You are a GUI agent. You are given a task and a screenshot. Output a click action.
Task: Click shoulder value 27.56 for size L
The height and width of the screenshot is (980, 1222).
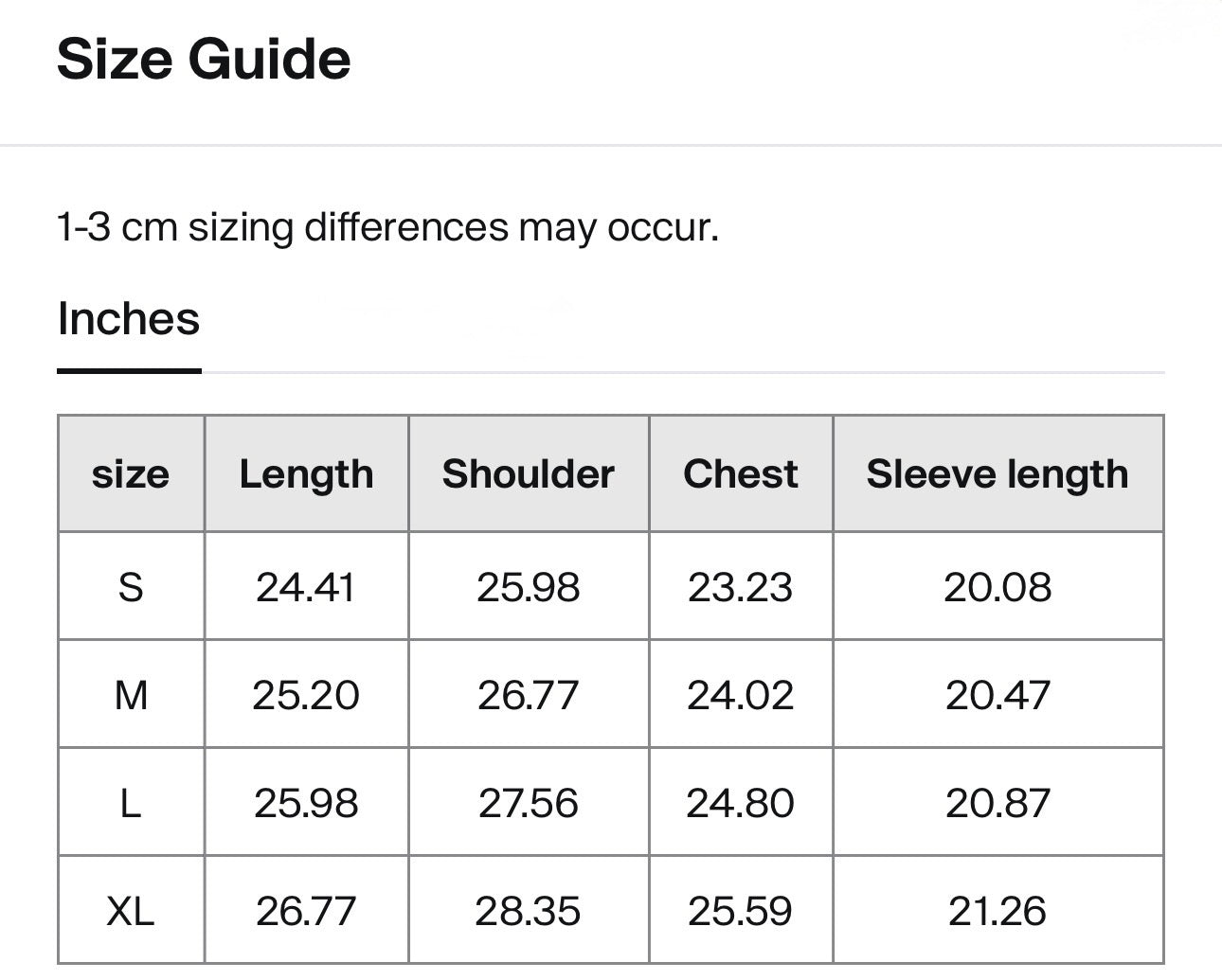[x=528, y=803]
